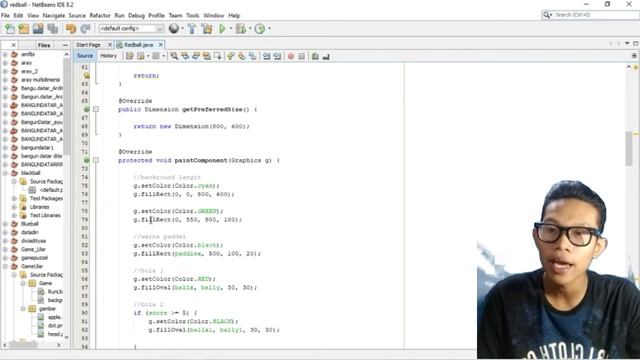Open the Debug menu
The height and width of the screenshot is (360, 640).
[136, 16]
